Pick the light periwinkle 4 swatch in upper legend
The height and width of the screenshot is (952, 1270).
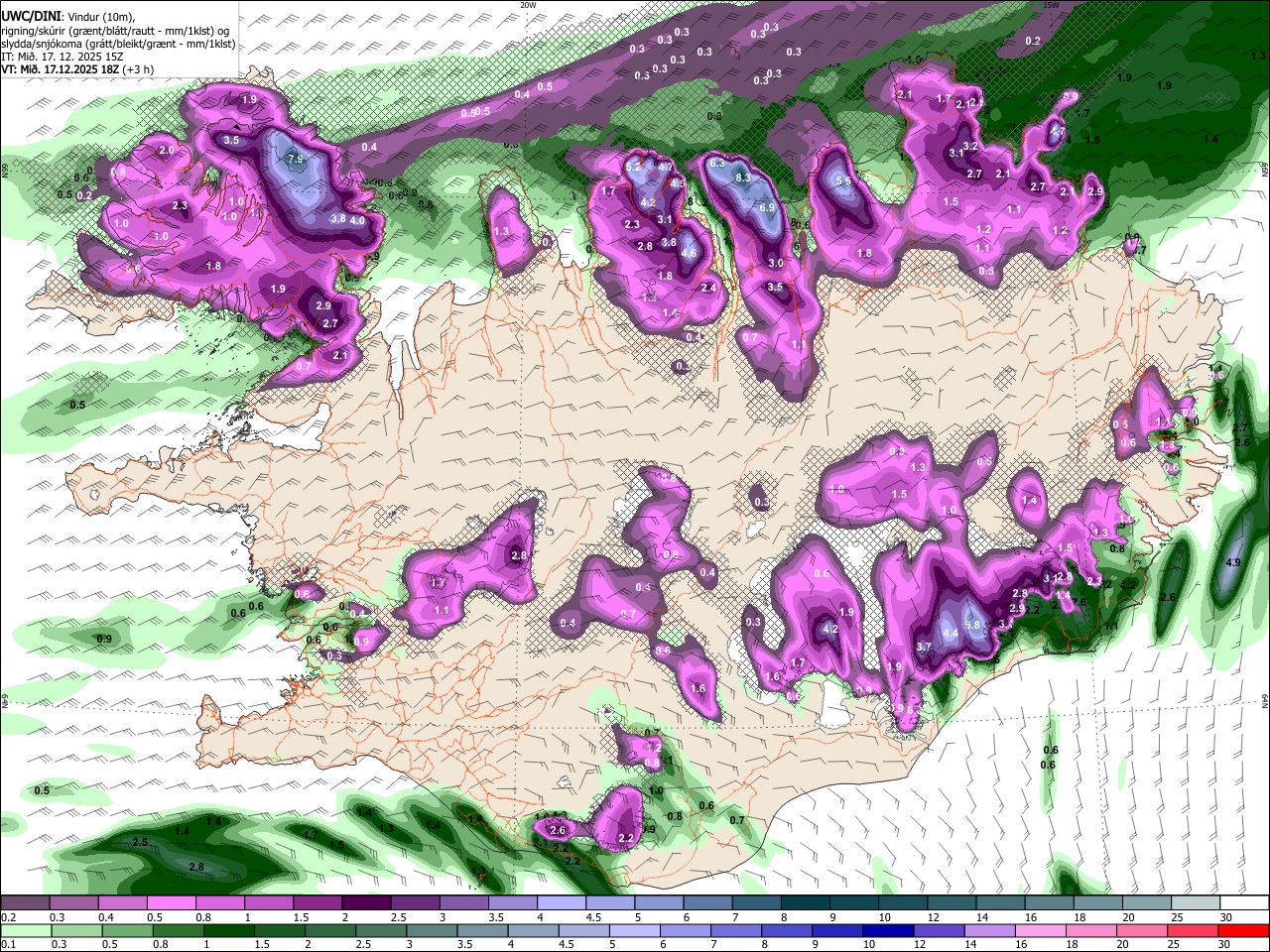[562, 902]
